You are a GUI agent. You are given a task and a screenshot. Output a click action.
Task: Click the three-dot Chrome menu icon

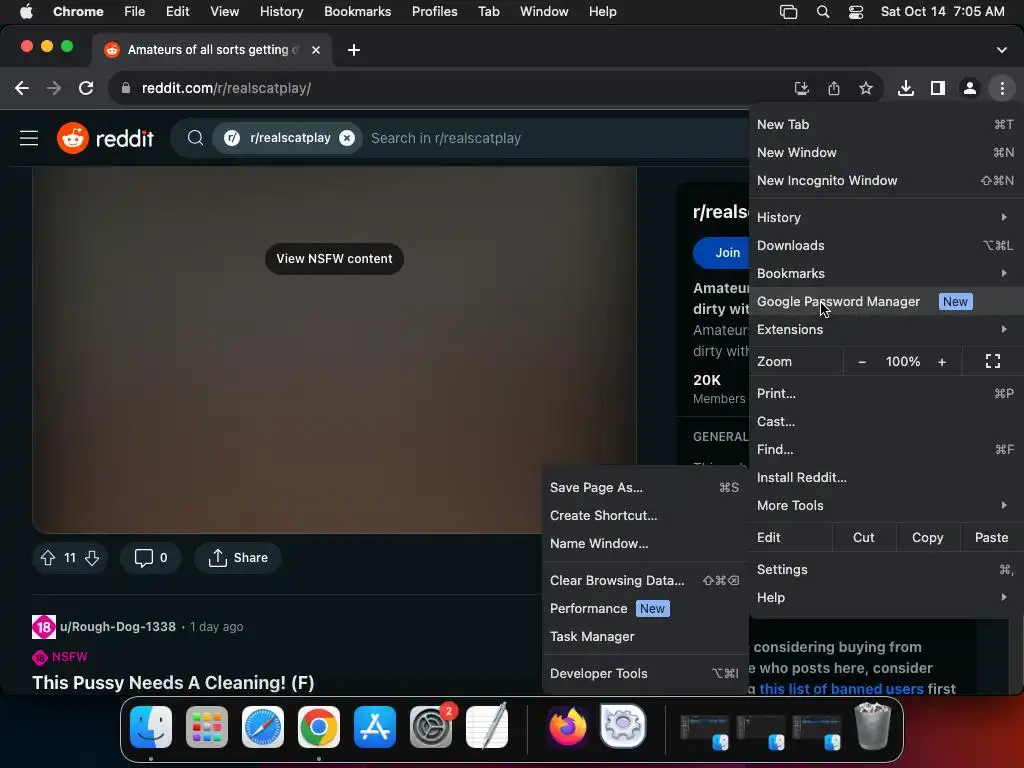tap(1002, 88)
